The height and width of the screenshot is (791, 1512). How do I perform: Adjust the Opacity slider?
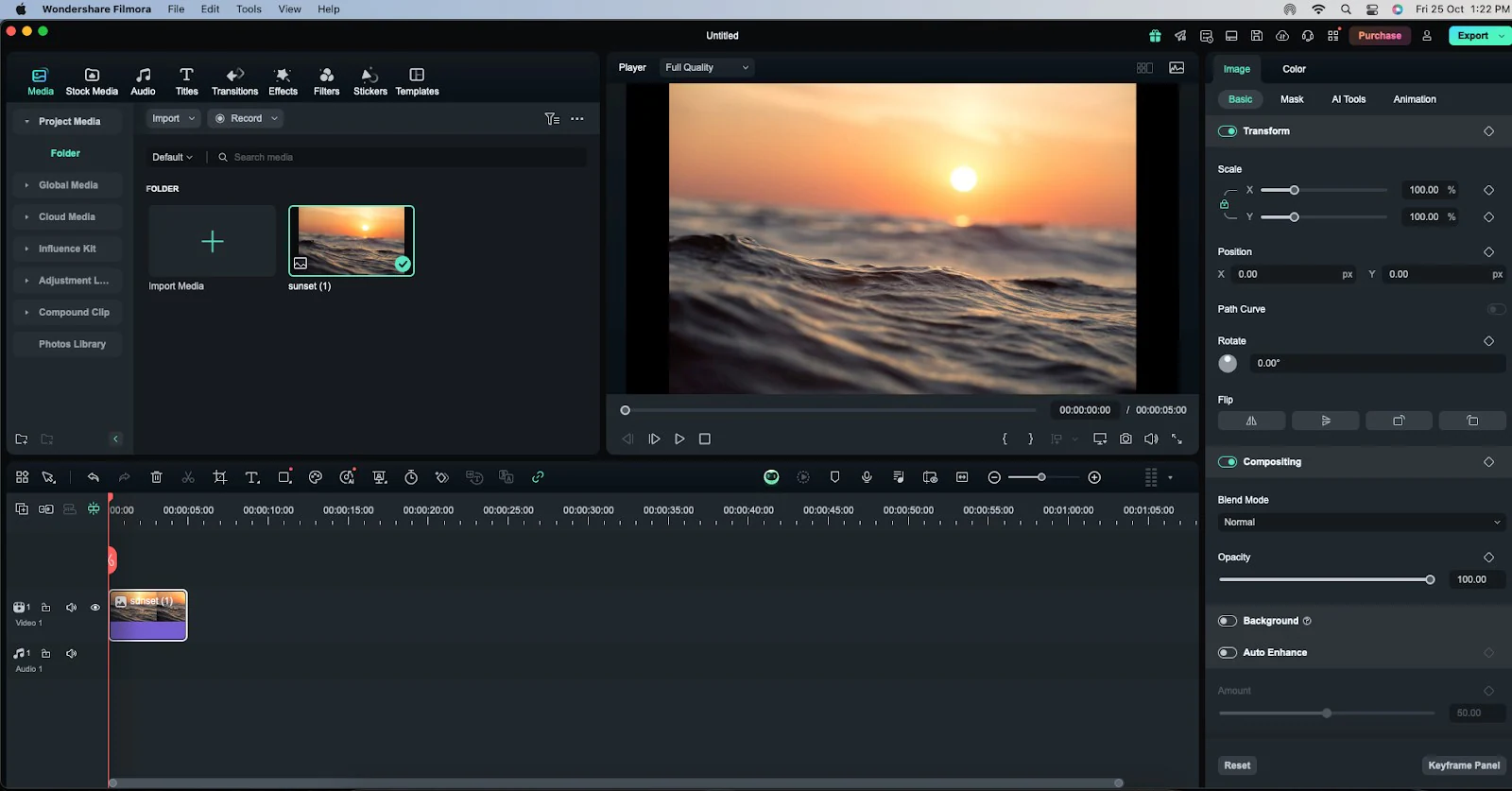1327,580
